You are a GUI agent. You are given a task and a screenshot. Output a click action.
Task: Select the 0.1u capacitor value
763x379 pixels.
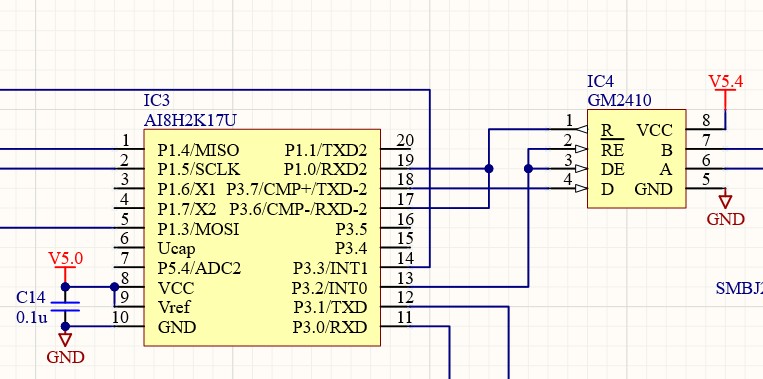pyautogui.click(x=32, y=318)
